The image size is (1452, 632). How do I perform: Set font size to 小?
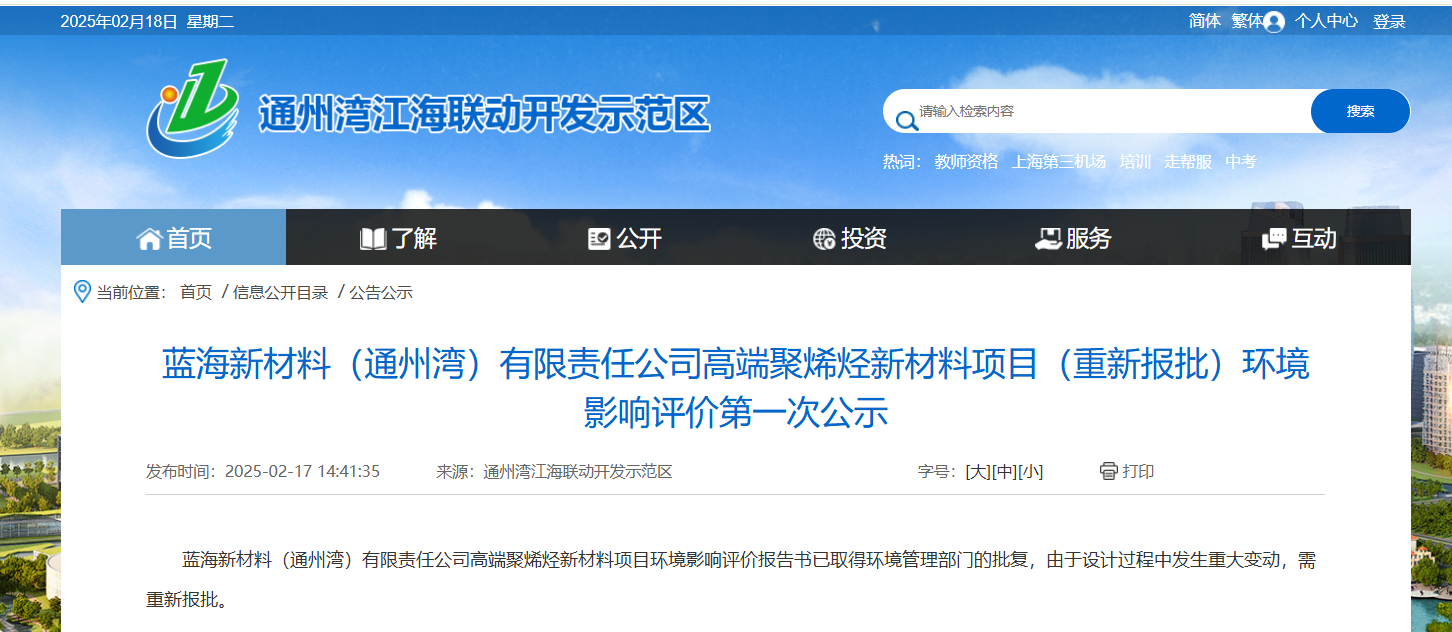(x=1030, y=472)
